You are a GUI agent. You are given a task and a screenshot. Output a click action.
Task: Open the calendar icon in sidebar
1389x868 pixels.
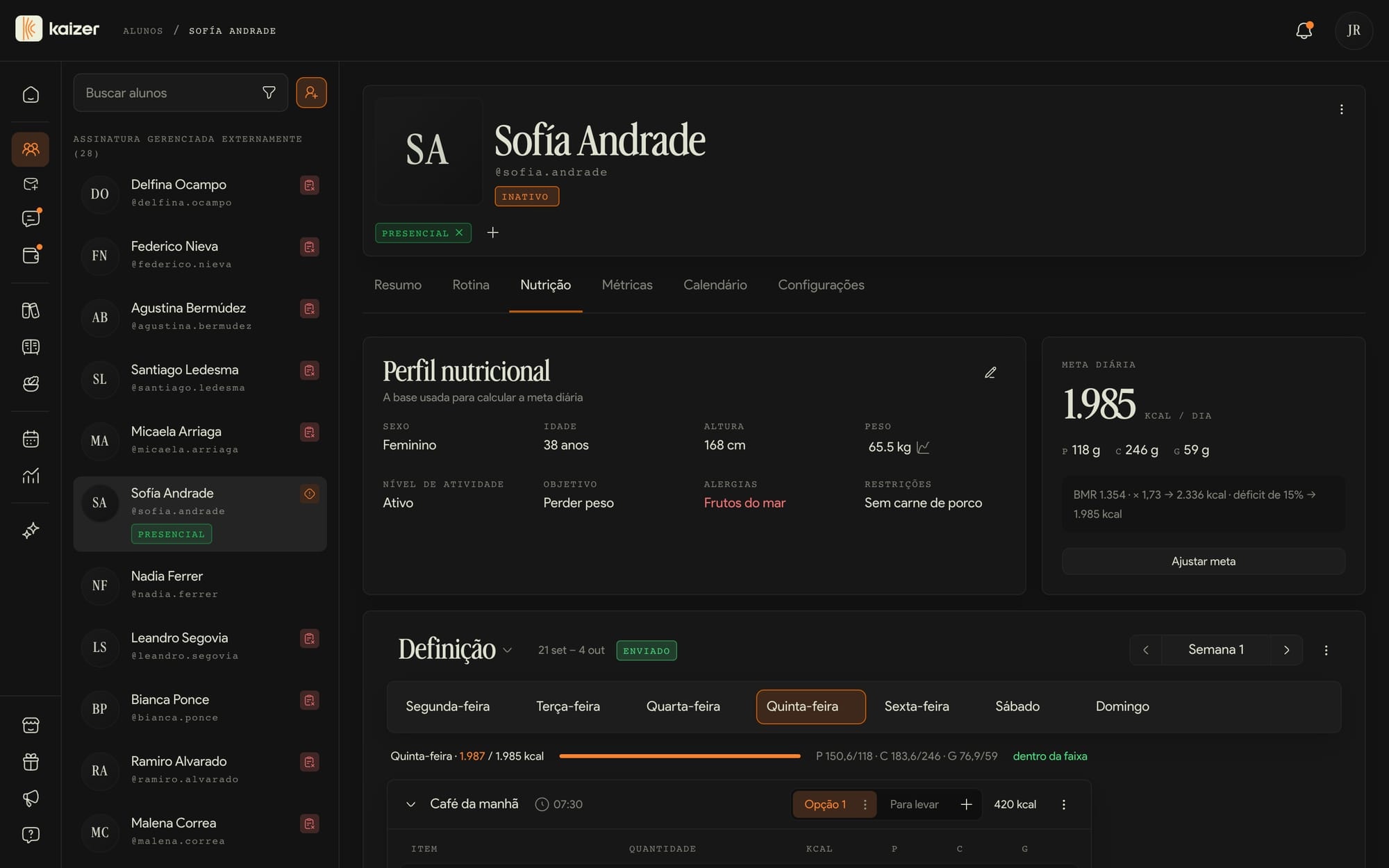(31, 439)
